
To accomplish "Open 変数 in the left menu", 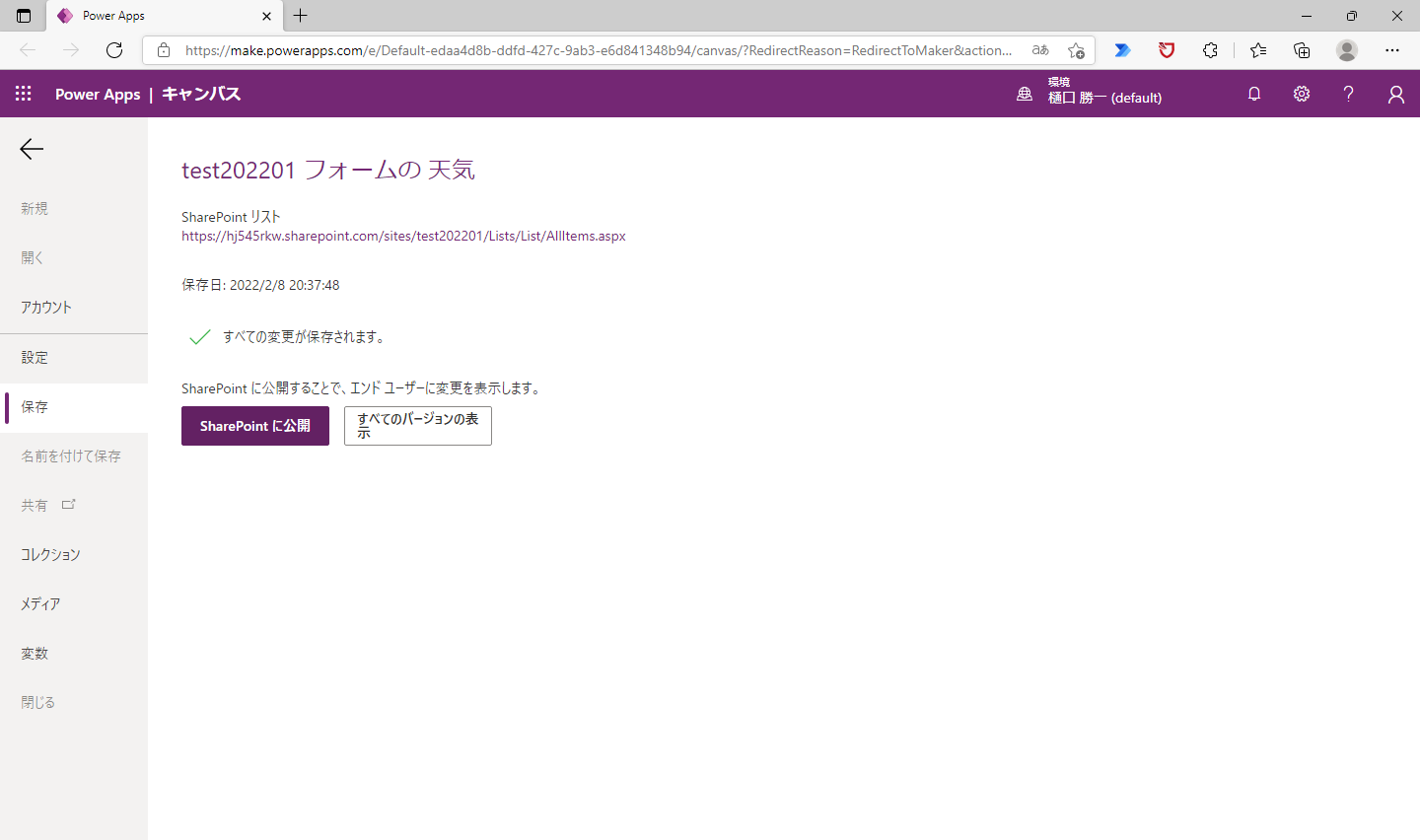I will coord(74,654).
